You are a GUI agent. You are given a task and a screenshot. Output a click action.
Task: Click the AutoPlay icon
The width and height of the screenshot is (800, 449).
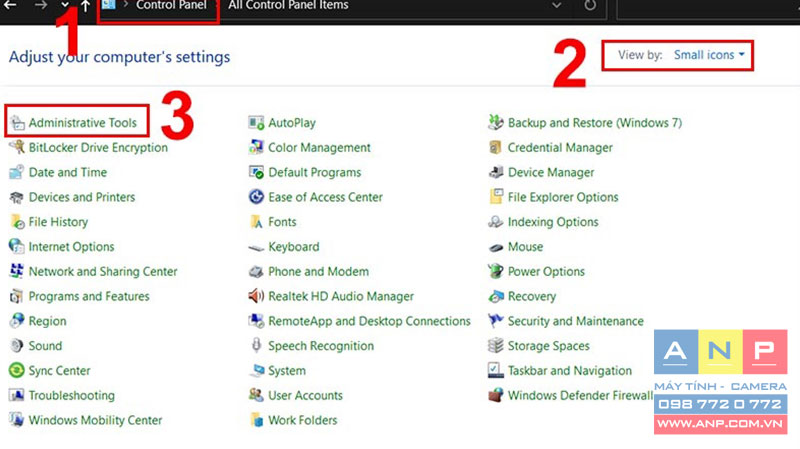pos(256,123)
